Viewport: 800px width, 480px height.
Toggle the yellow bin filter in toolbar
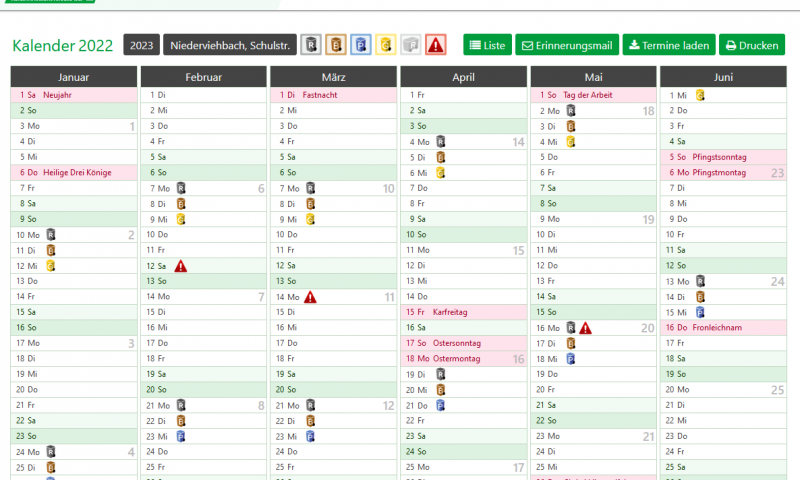pos(386,45)
